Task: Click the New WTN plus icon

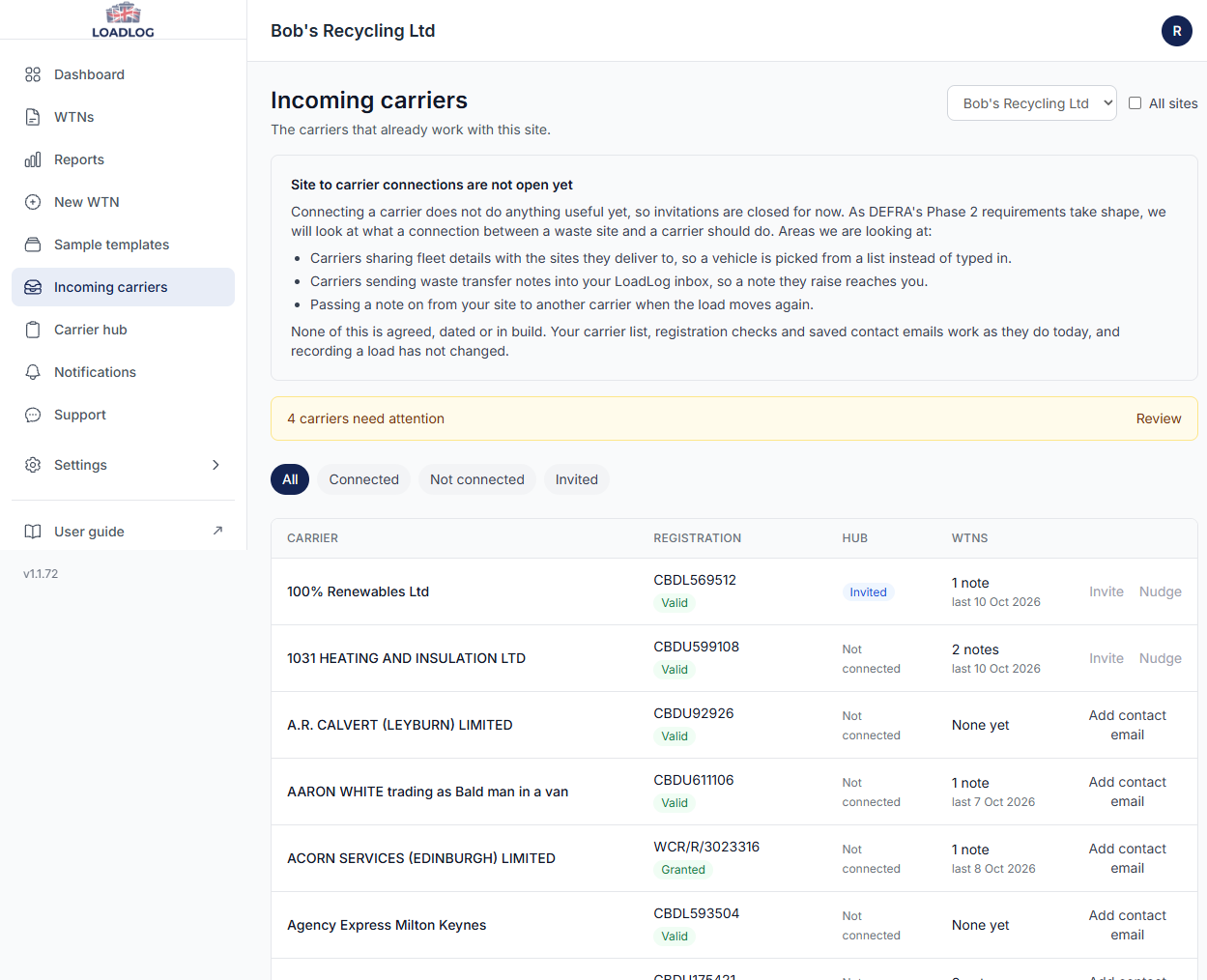Action: point(33,202)
